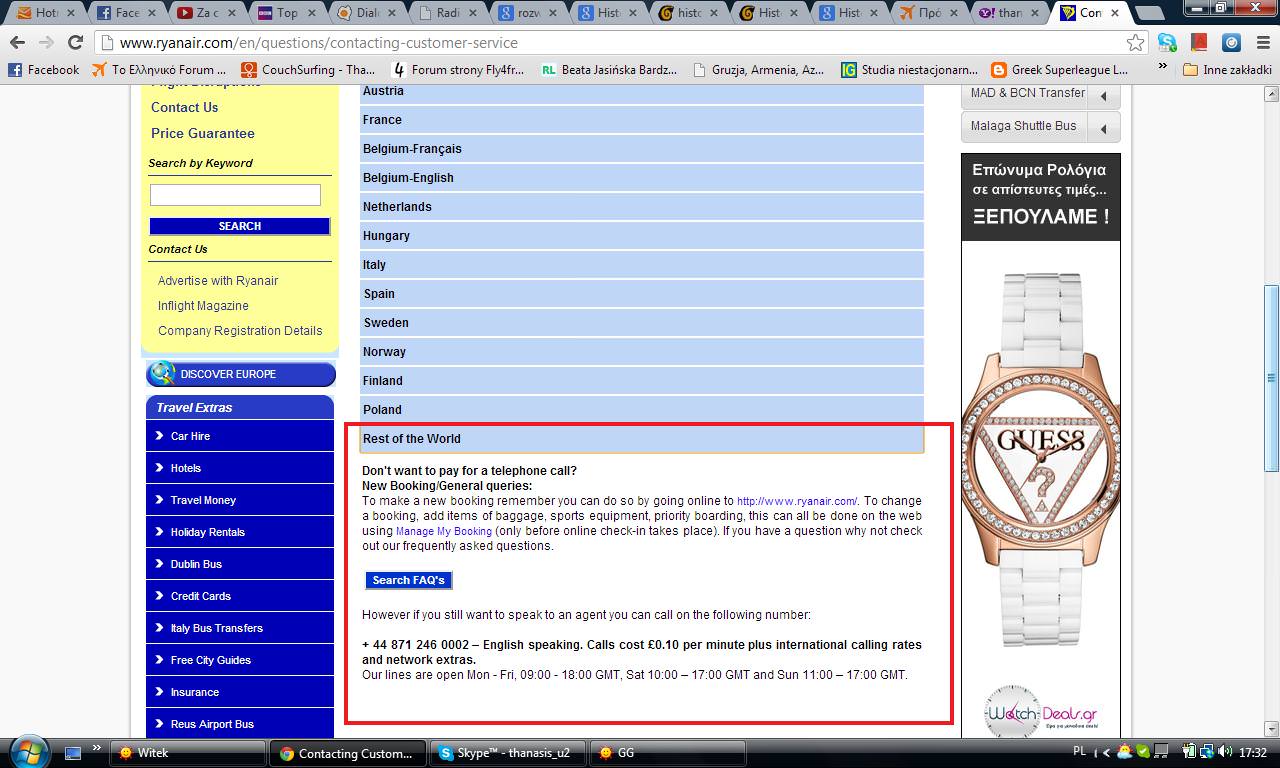
Task: Expand the MAD & BCN Transfer arrow
Action: tap(1104, 96)
